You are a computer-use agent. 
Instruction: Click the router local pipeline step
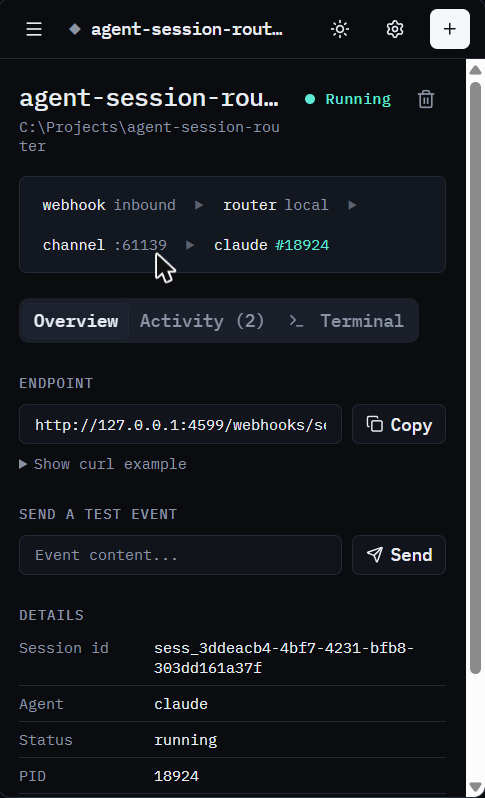tap(276, 205)
